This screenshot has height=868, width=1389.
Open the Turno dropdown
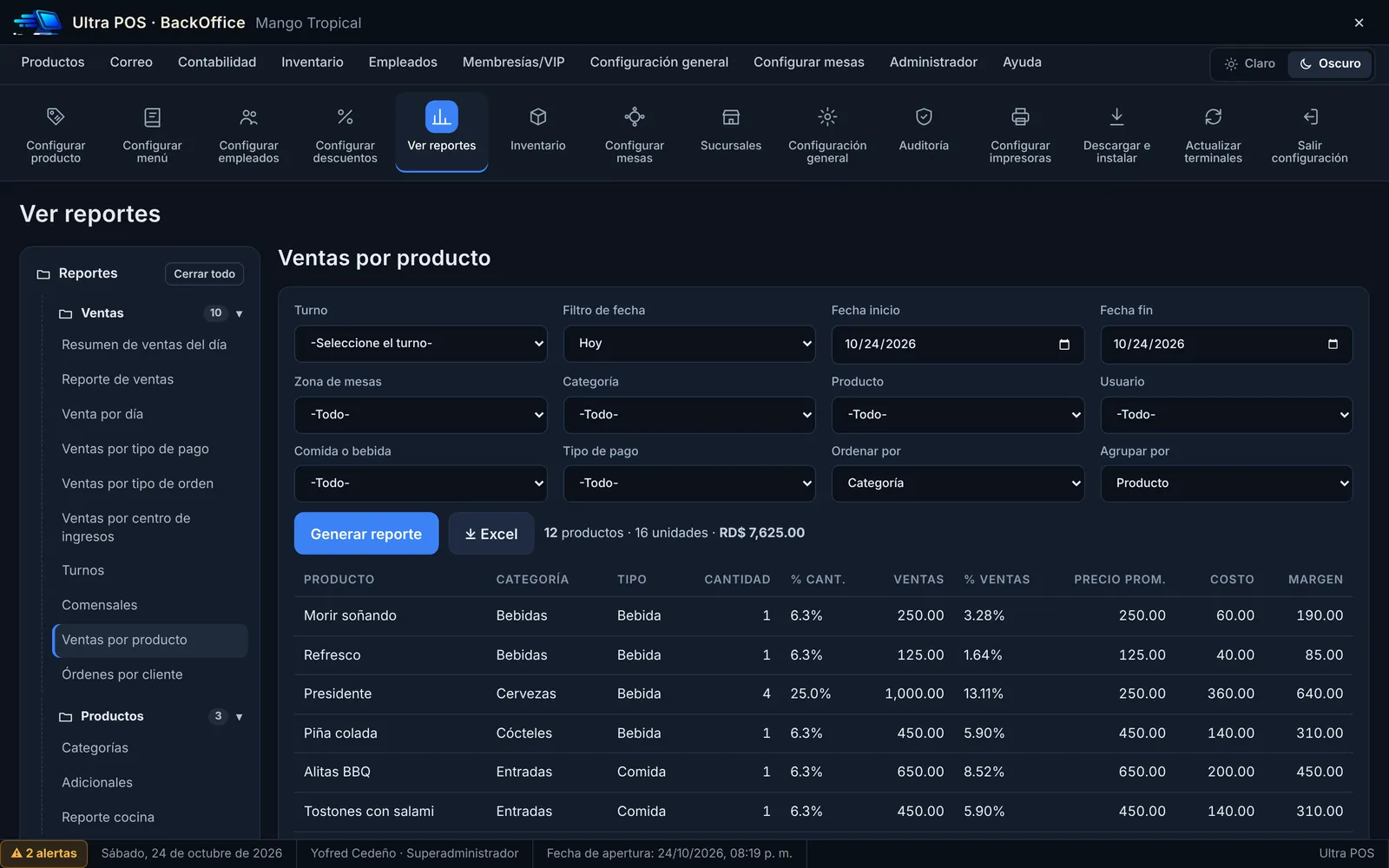point(421,344)
